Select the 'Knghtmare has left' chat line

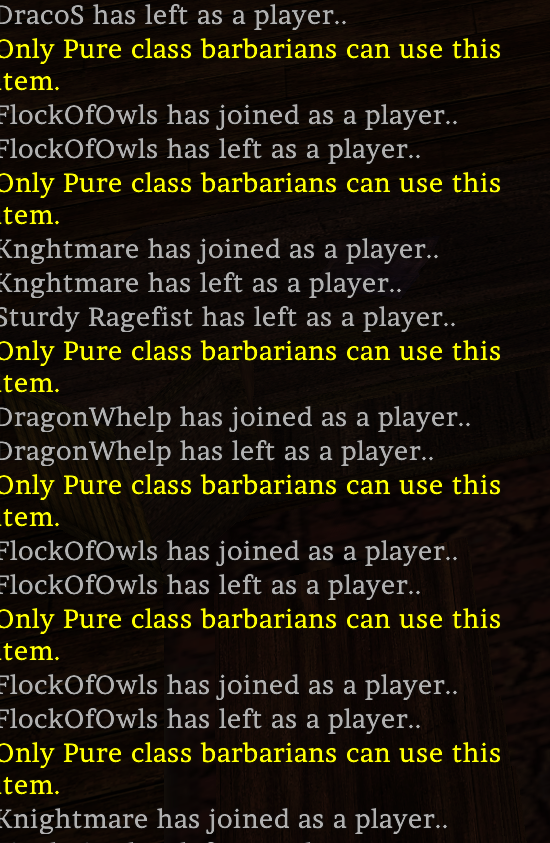201,283
